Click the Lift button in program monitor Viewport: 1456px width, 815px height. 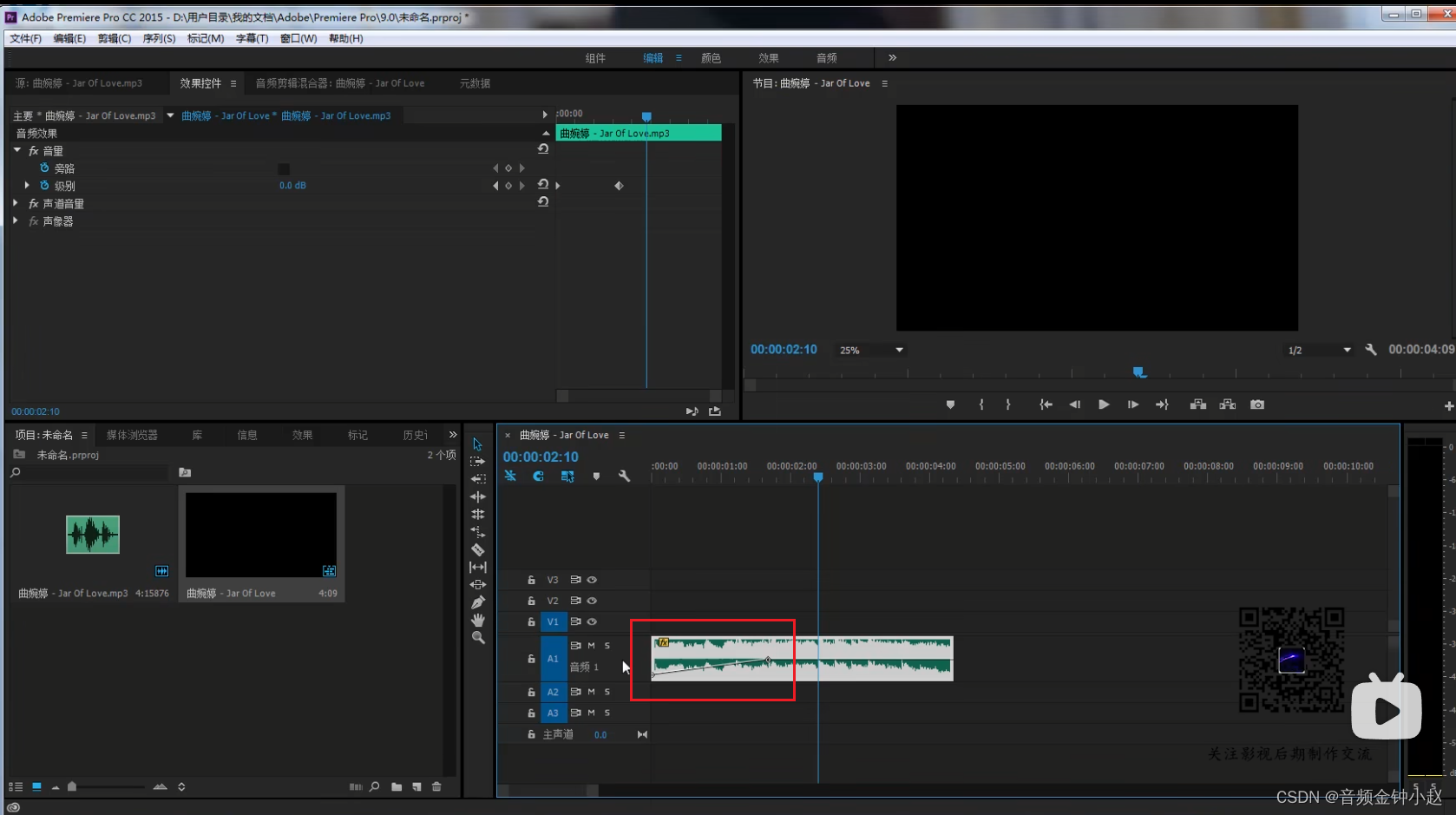1198,404
